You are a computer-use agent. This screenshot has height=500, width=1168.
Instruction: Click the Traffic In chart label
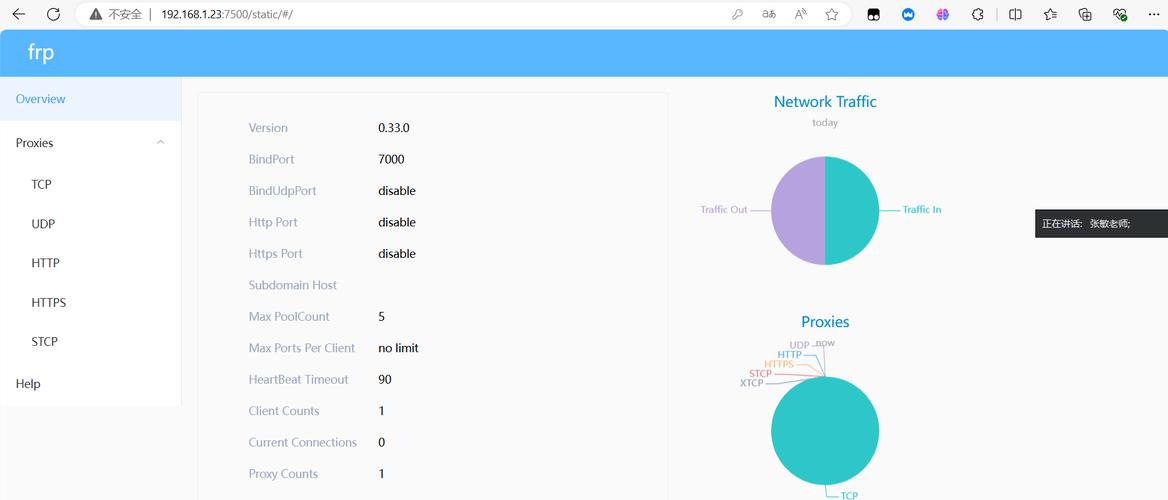pyautogui.click(x=921, y=209)
